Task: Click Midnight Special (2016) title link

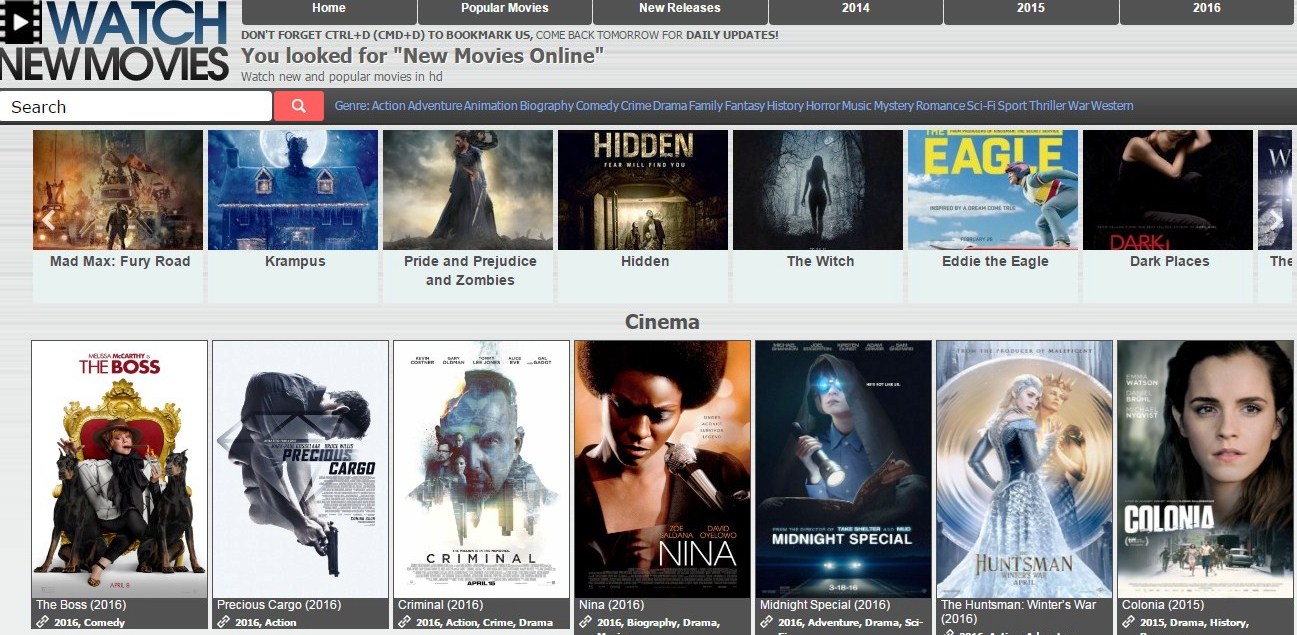Action: (x=825, y=605)
